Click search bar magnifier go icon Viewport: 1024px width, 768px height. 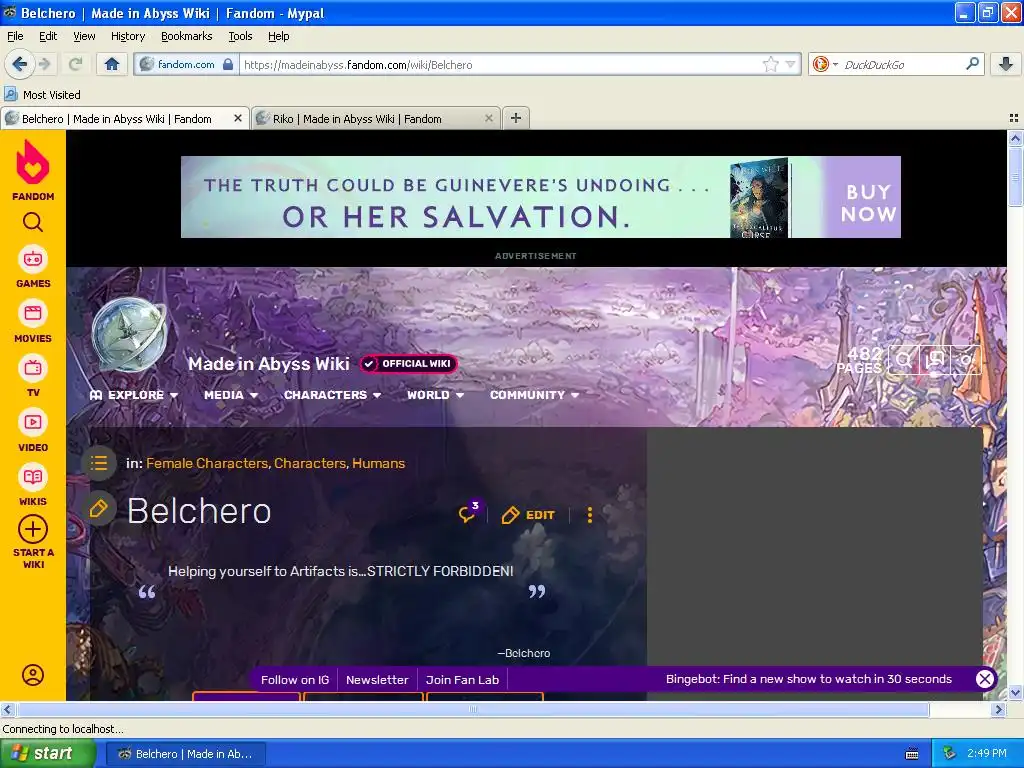click(x=972, y=64)
